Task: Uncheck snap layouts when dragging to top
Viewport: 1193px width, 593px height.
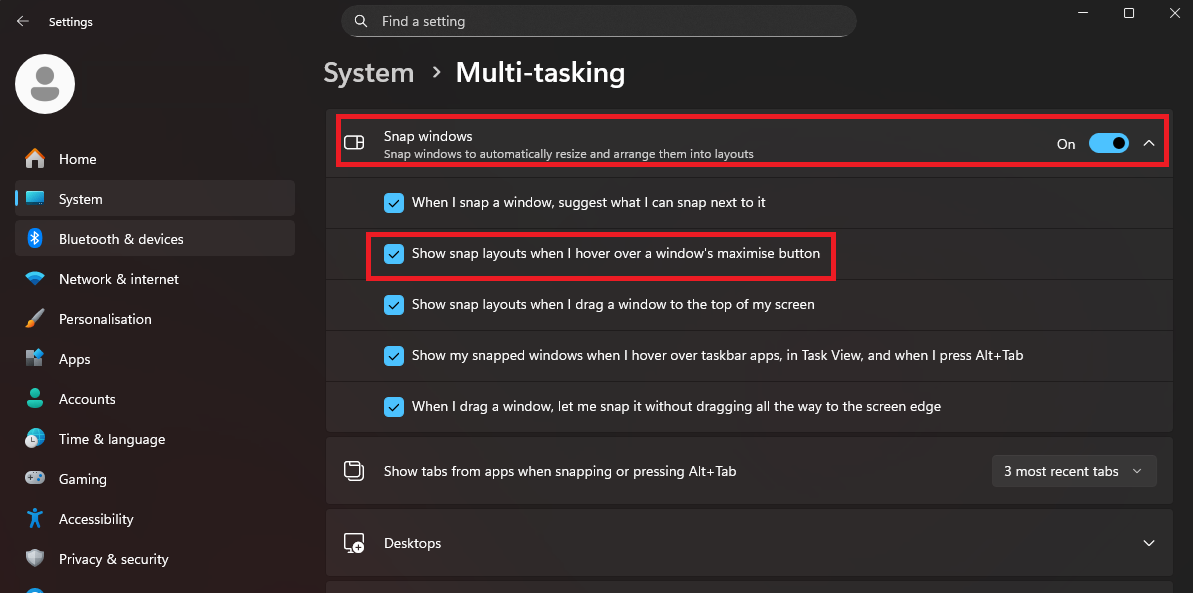Action: 393,304
